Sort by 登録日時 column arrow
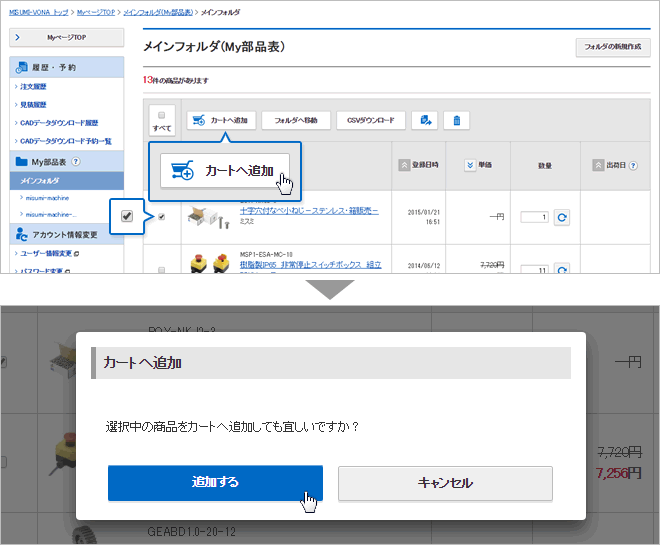Image resolution: width=660 pixels, height=545 pixels. [404, 165]
